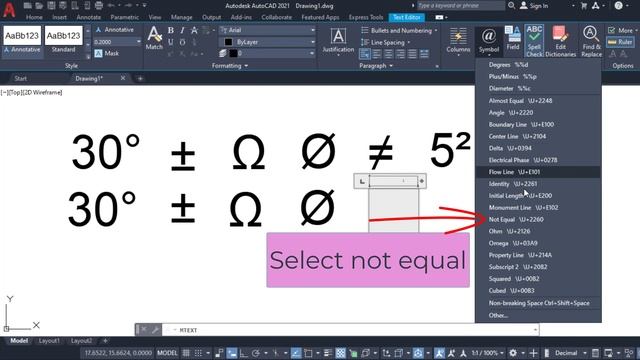Toggle Strikethrough formatting

point(194,31)
